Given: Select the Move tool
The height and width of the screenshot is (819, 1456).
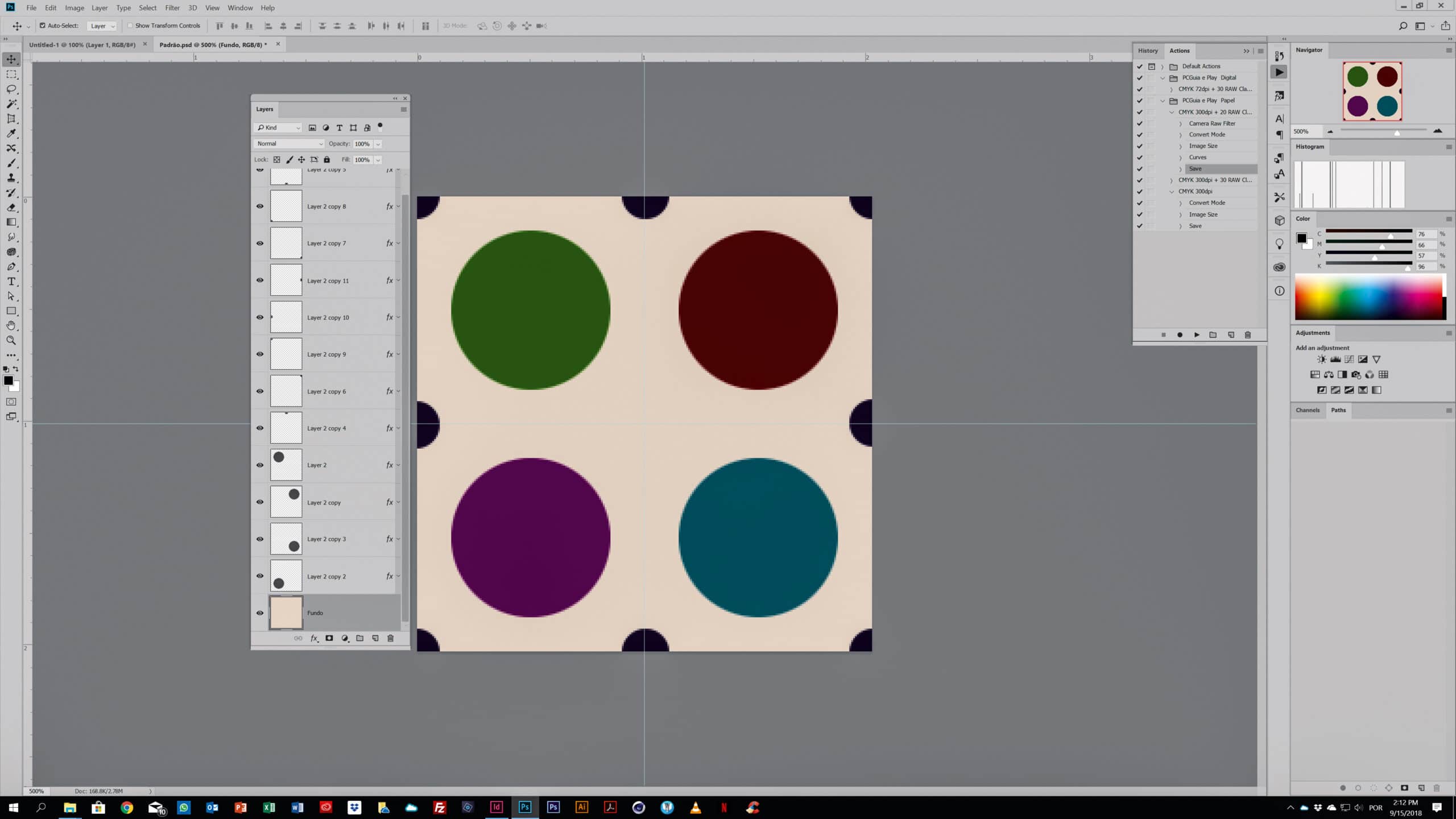Looking at the screenshot, I should pyautogui.click(x=11, y=59).
